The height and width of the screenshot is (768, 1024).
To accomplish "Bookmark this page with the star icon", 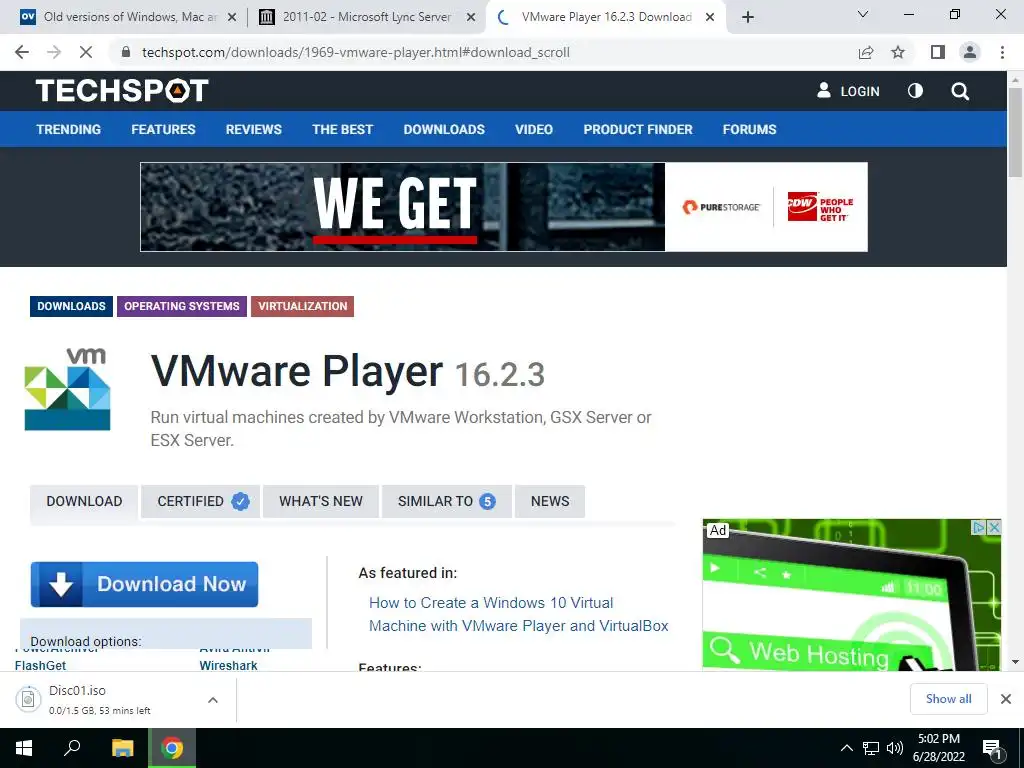I will (x=898, y=52).
